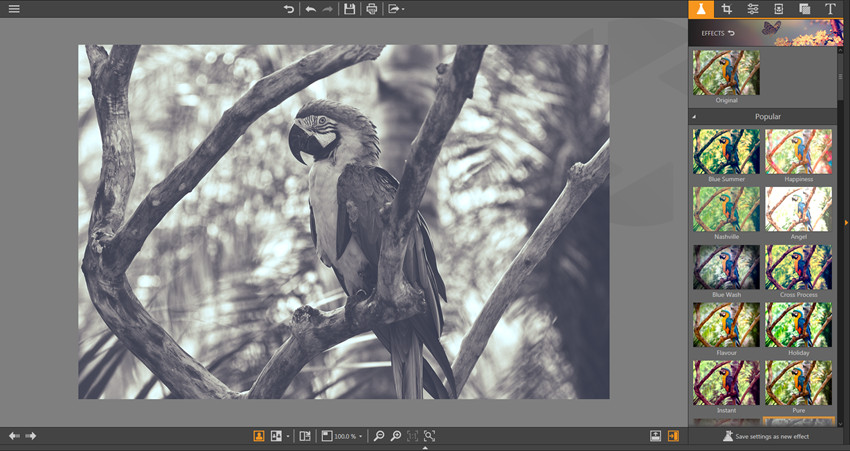Click the zoom level preview icon
The height and width of the screenshot is (451, 850).
coord(327,436)
